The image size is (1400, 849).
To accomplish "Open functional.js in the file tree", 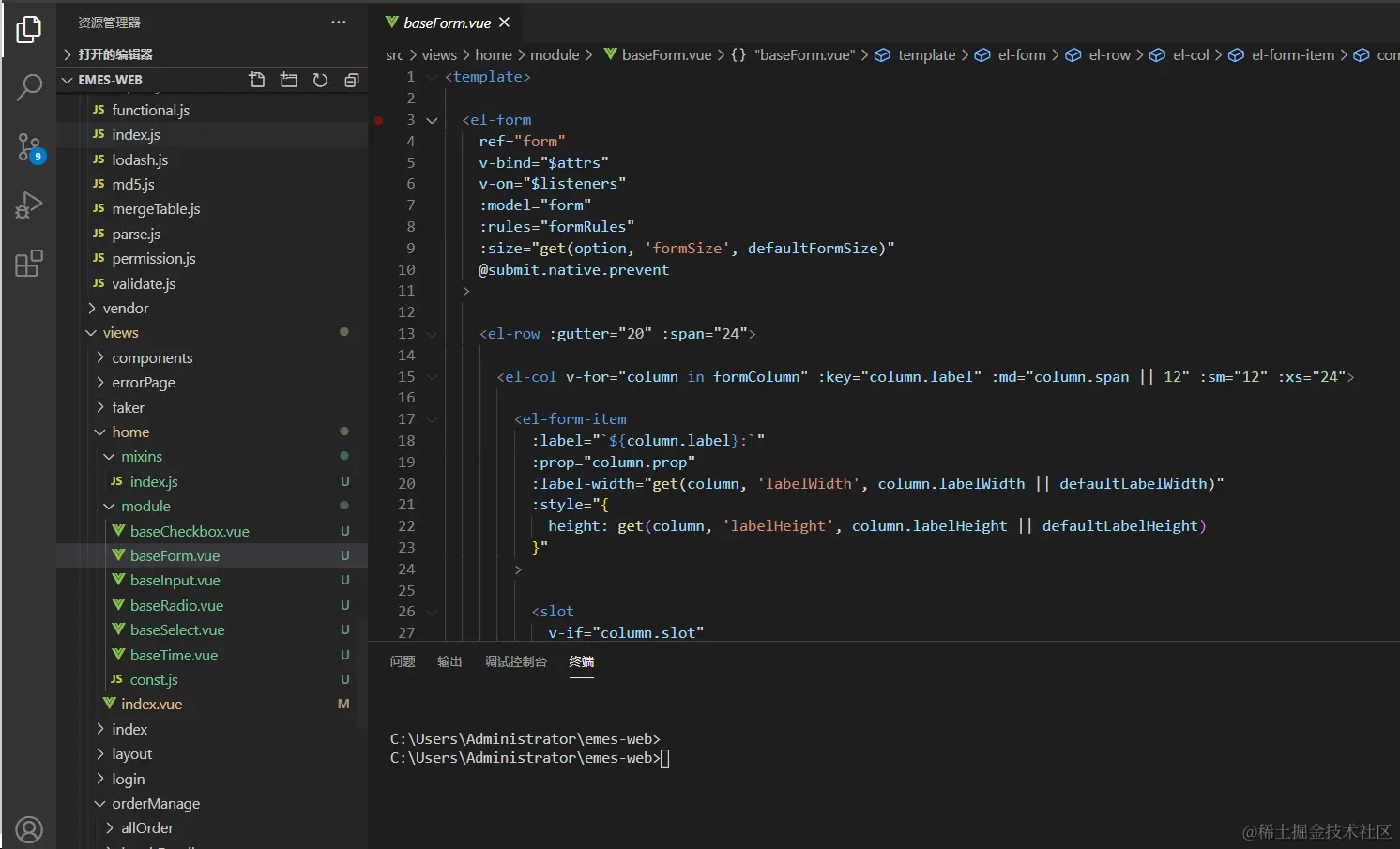I will pyautogui.click(x=213, y=111).
